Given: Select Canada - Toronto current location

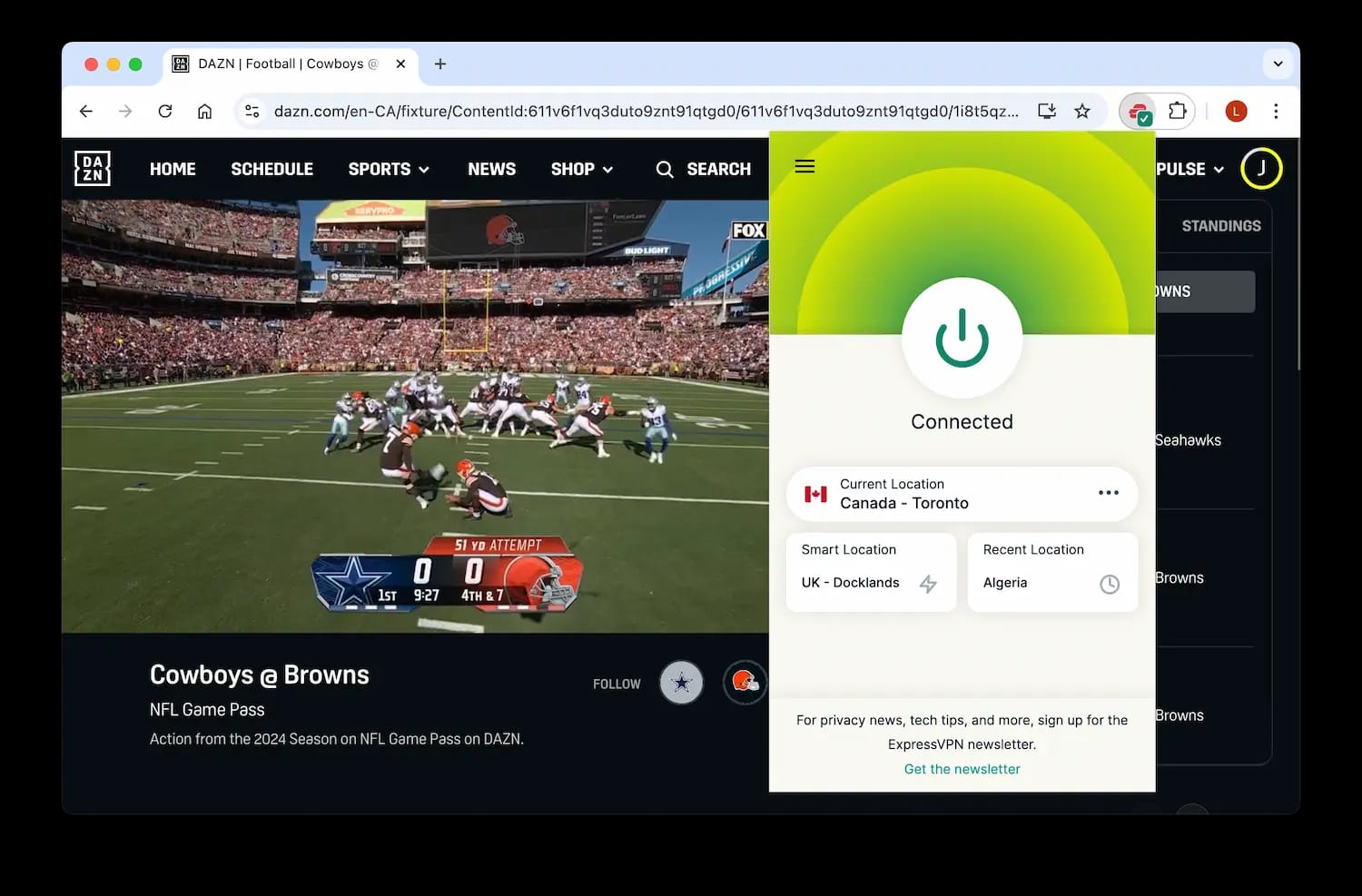Looking at the screenshot, I should (x=962, y=494).
